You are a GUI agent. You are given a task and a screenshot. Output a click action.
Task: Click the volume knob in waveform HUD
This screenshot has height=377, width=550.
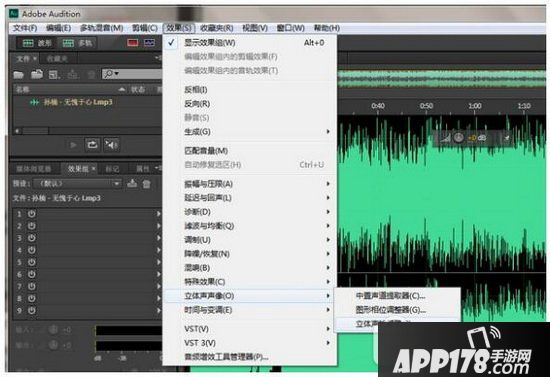tap(458, 138)
